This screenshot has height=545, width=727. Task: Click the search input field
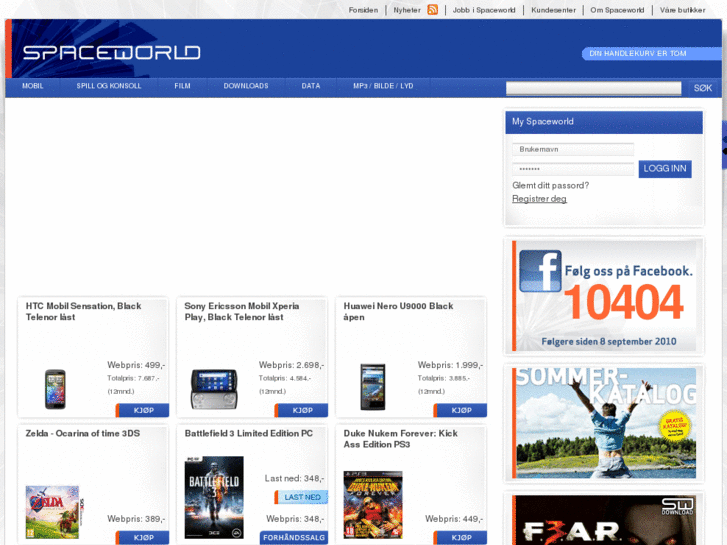click(593, 88)
